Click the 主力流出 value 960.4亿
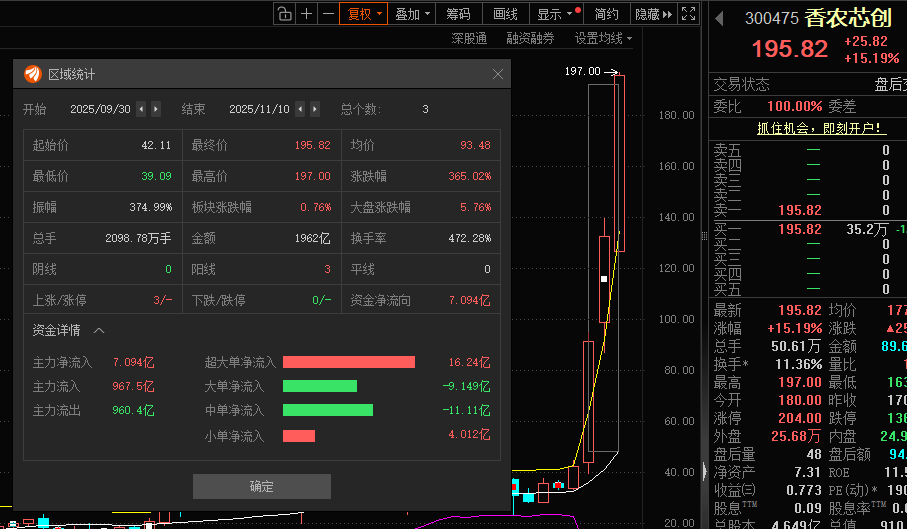Viewport: 907px width, 529px height. click(133, 410)
